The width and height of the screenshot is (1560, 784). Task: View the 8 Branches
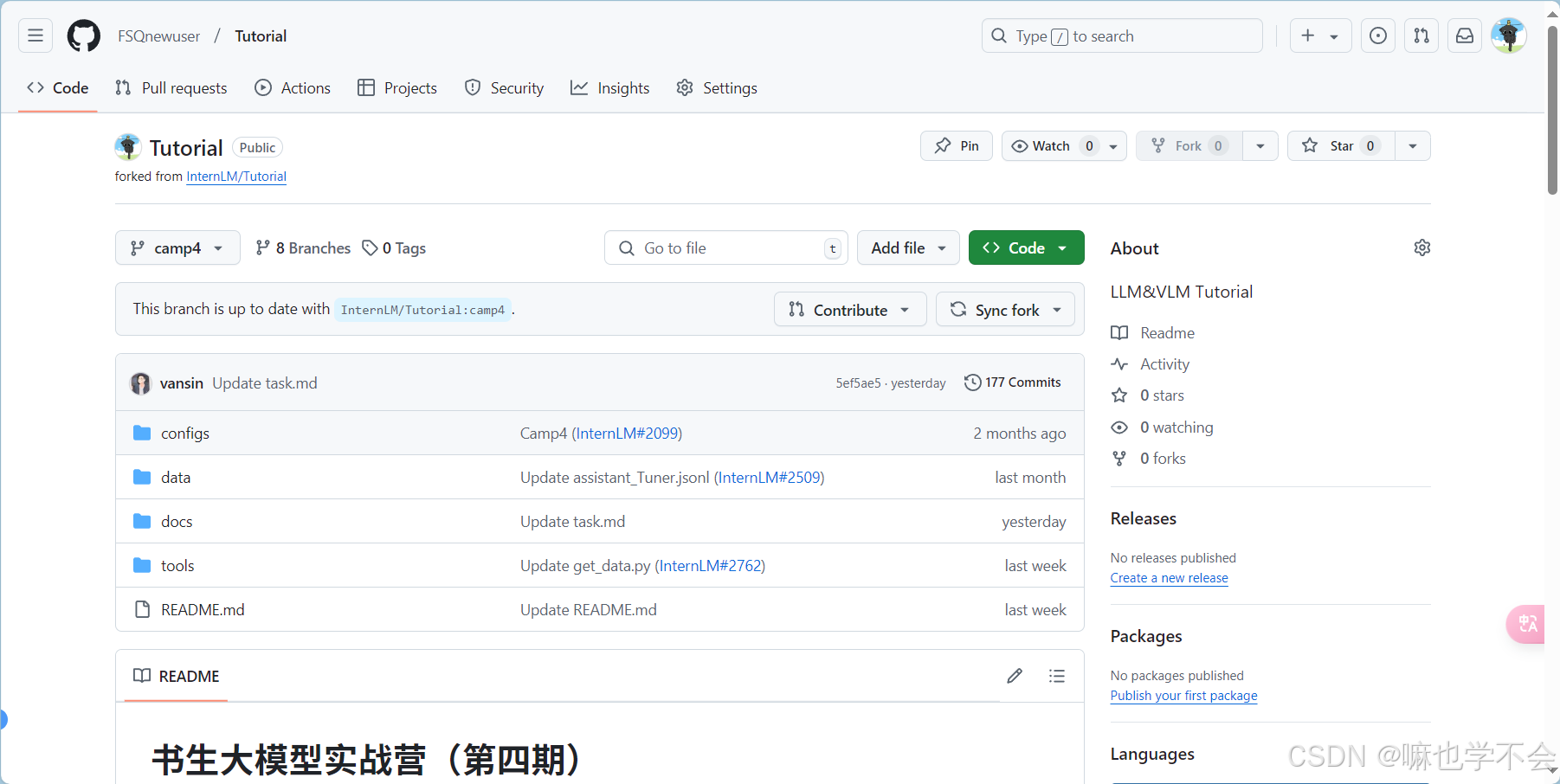point(303,248)
